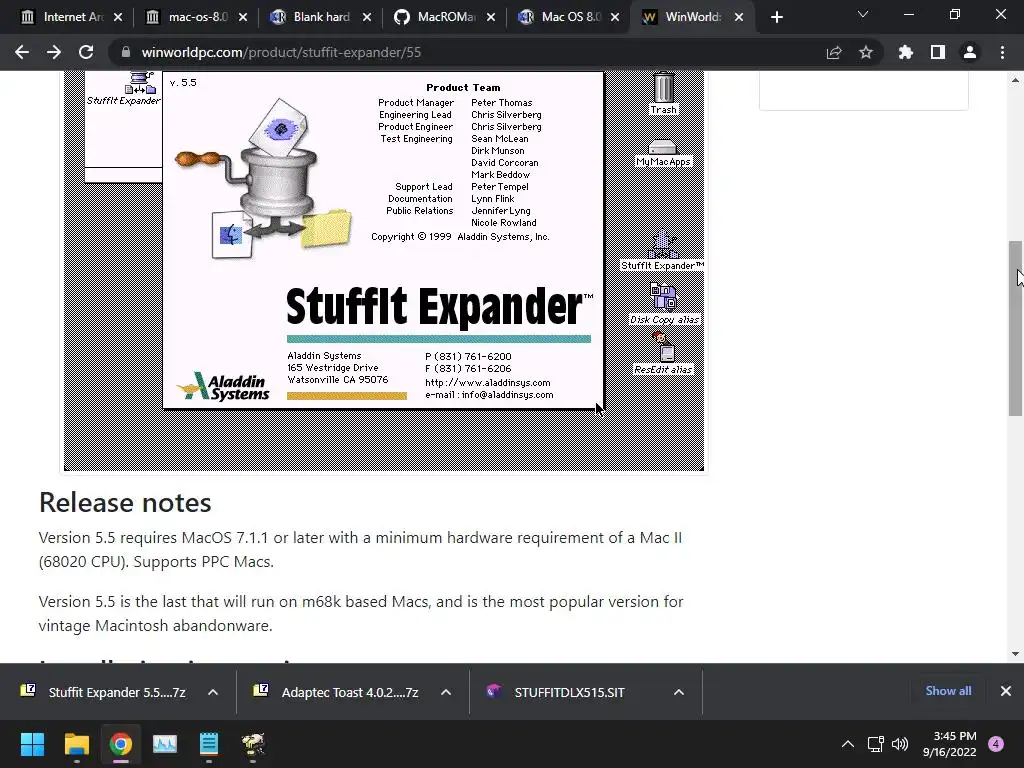Close the Internet Archive tab
Screen dimensions: 1024x768
tap(118, 17)
